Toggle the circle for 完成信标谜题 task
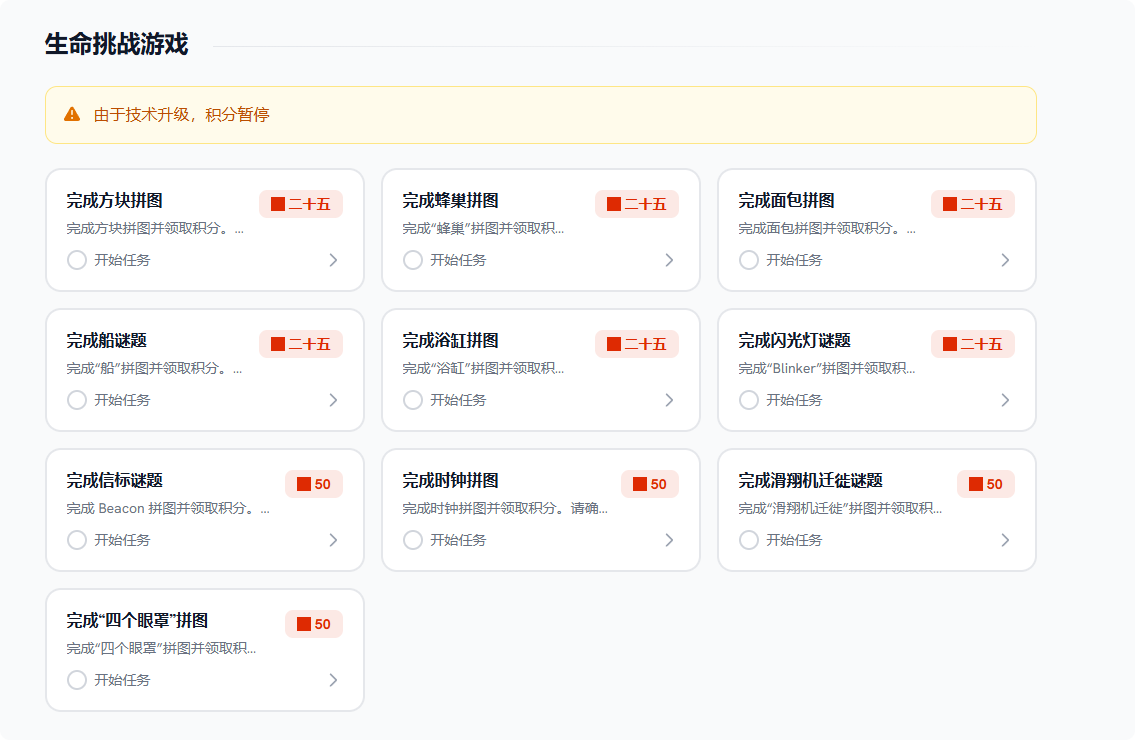1135x740 pixels. (77, 540)
